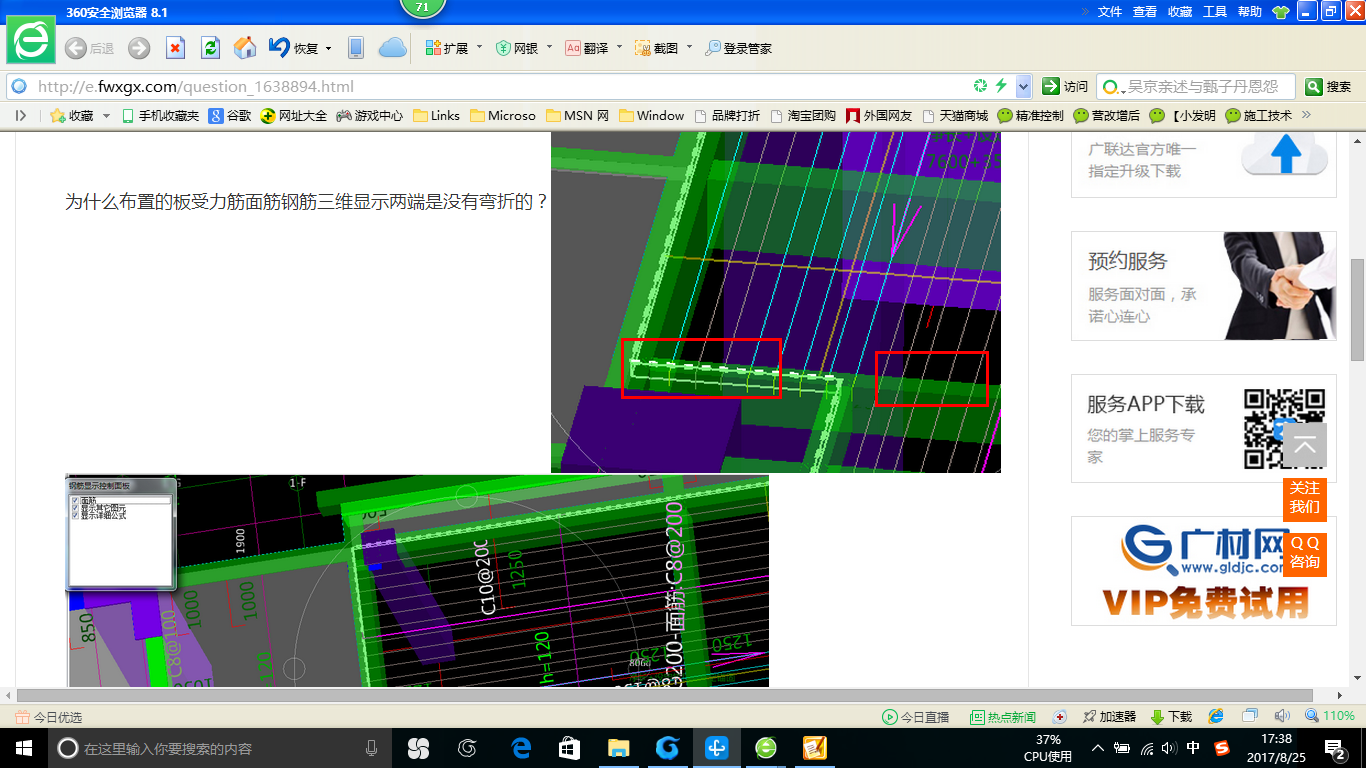Open the 文件 menu

1110,12
